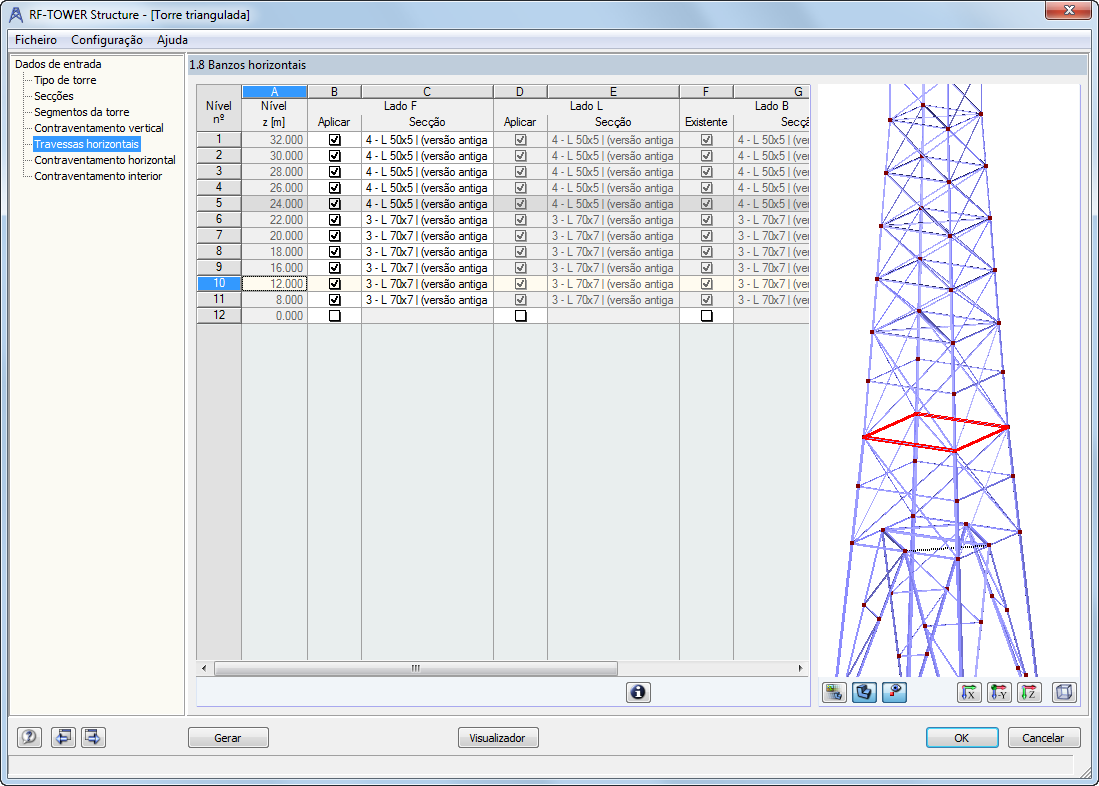
Task: Click the RF-TOWER app icon in title bar
Action: point(15,14)
